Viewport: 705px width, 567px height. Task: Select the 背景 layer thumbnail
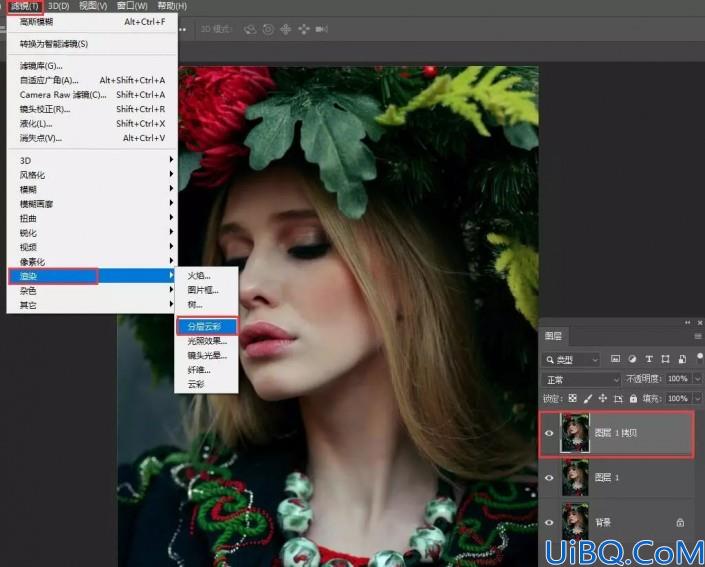click(x=575, y=522)
